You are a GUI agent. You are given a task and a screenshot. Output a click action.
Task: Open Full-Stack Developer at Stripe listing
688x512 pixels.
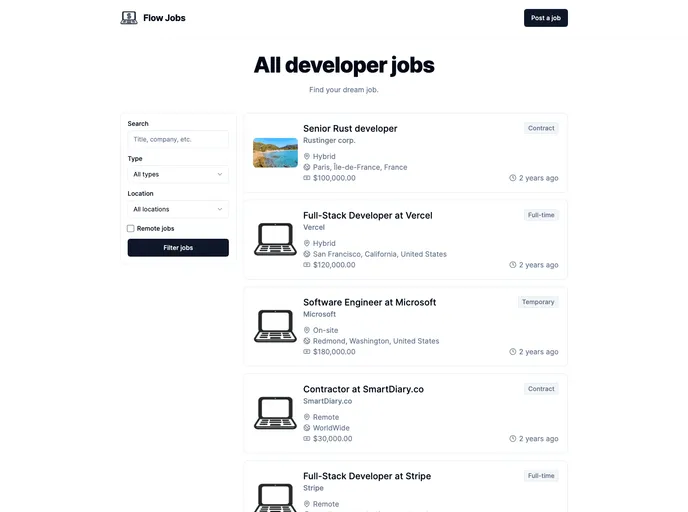(367, 476)
